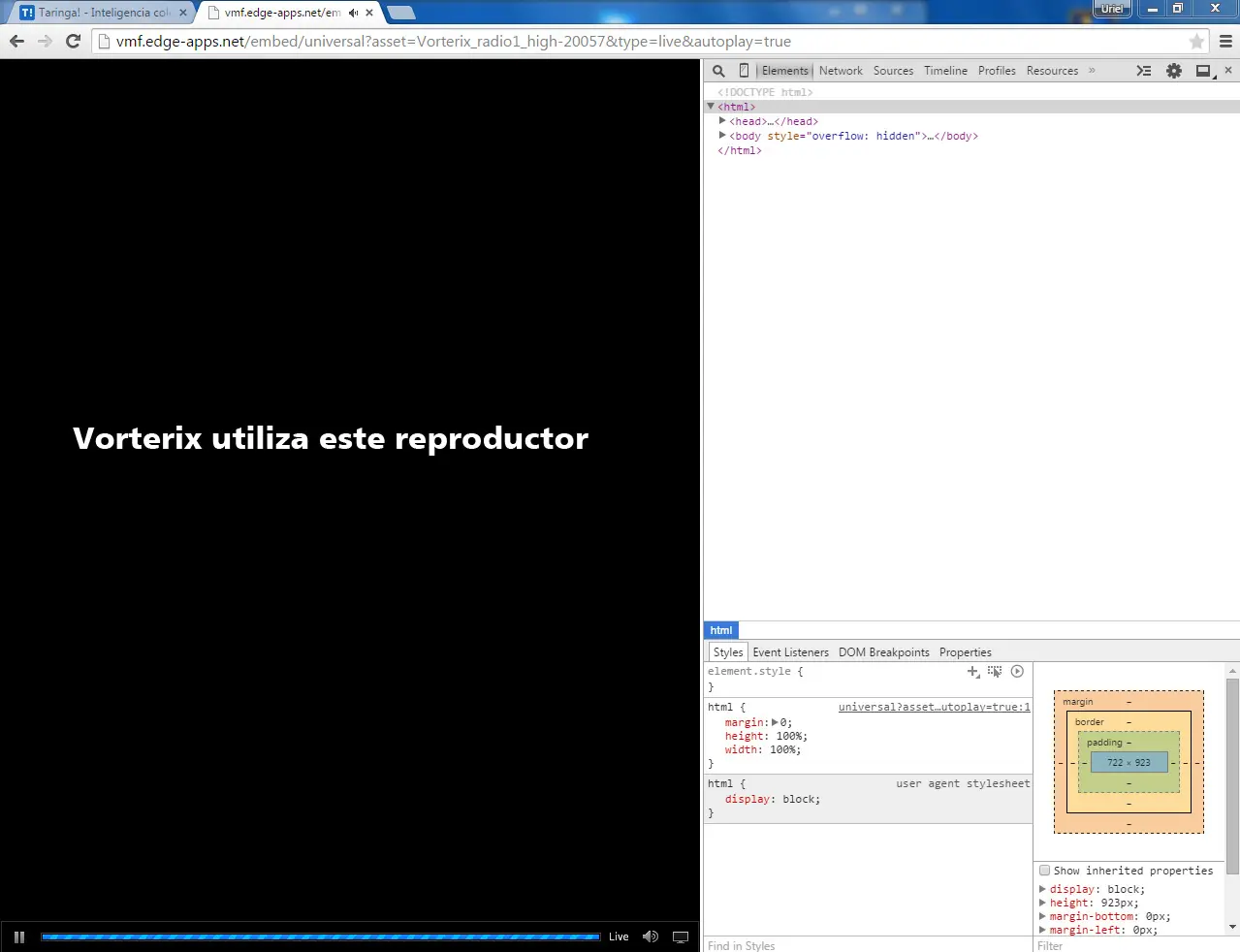Expand the body element node
Screen dimensions: 1240x952
click(x=722, y=136)
